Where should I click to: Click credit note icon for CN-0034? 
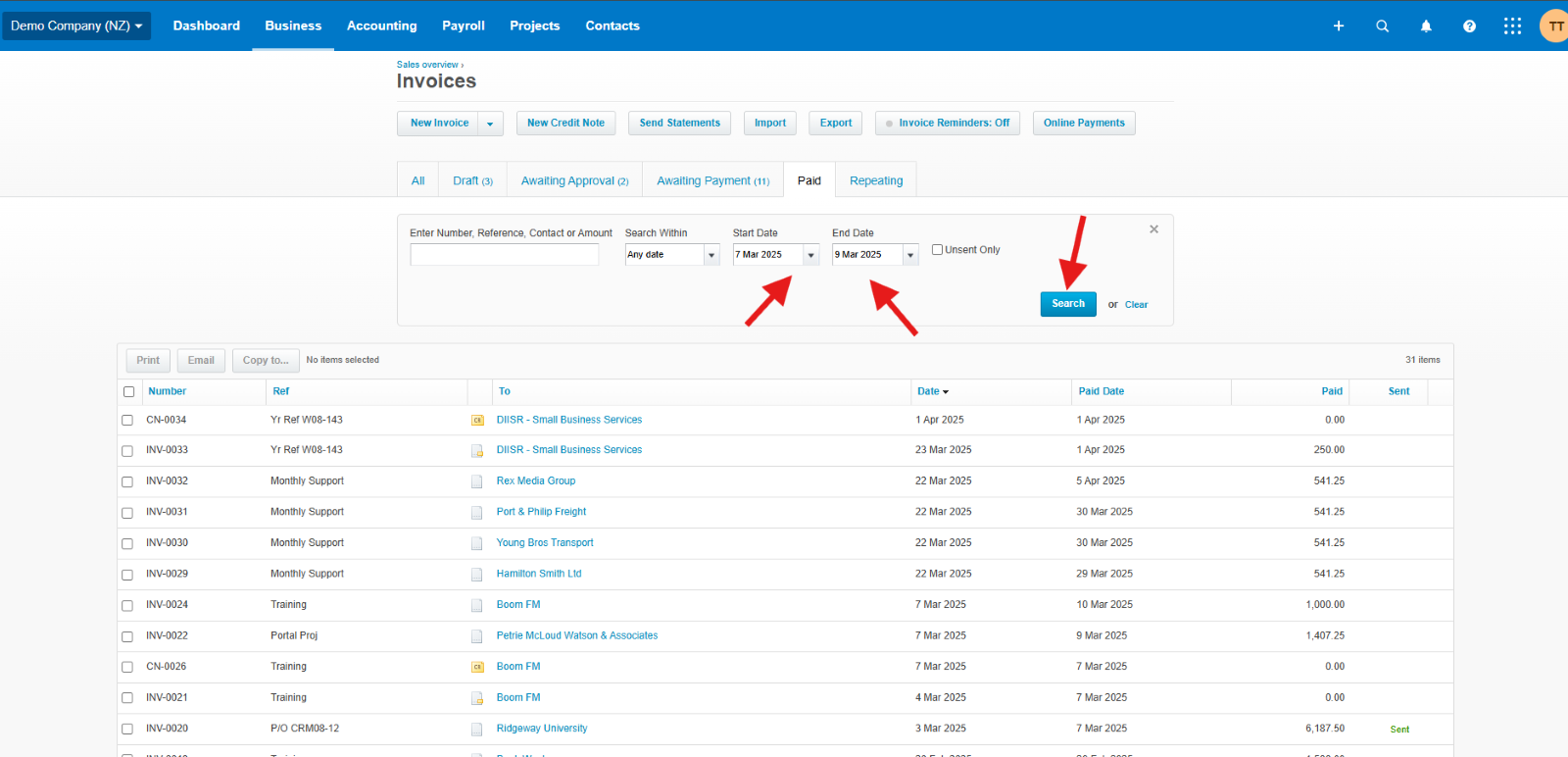coord(477,420)
